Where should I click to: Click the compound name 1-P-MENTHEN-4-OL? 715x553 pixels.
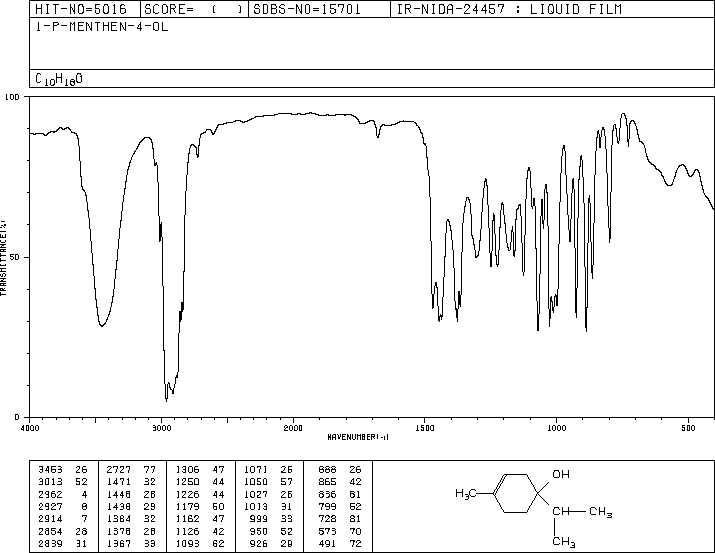tap(102, 27)
